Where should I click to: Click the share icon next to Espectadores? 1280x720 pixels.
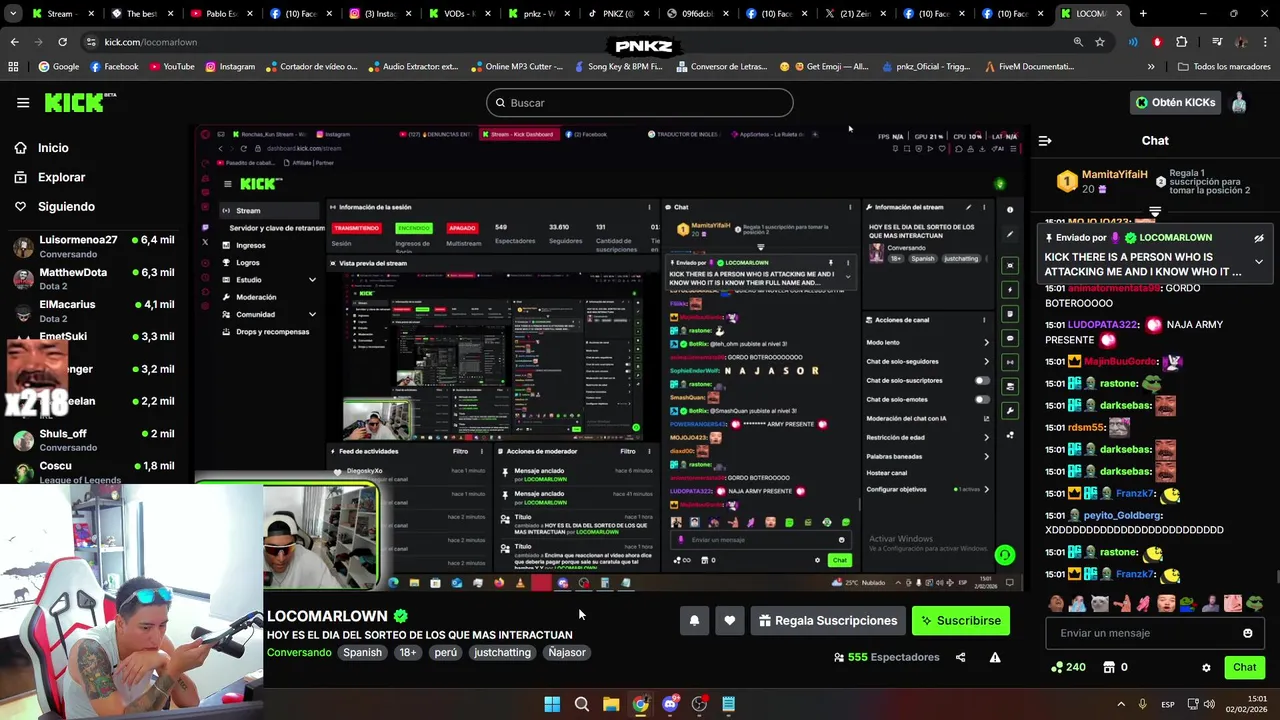click(x=961, y=657)
